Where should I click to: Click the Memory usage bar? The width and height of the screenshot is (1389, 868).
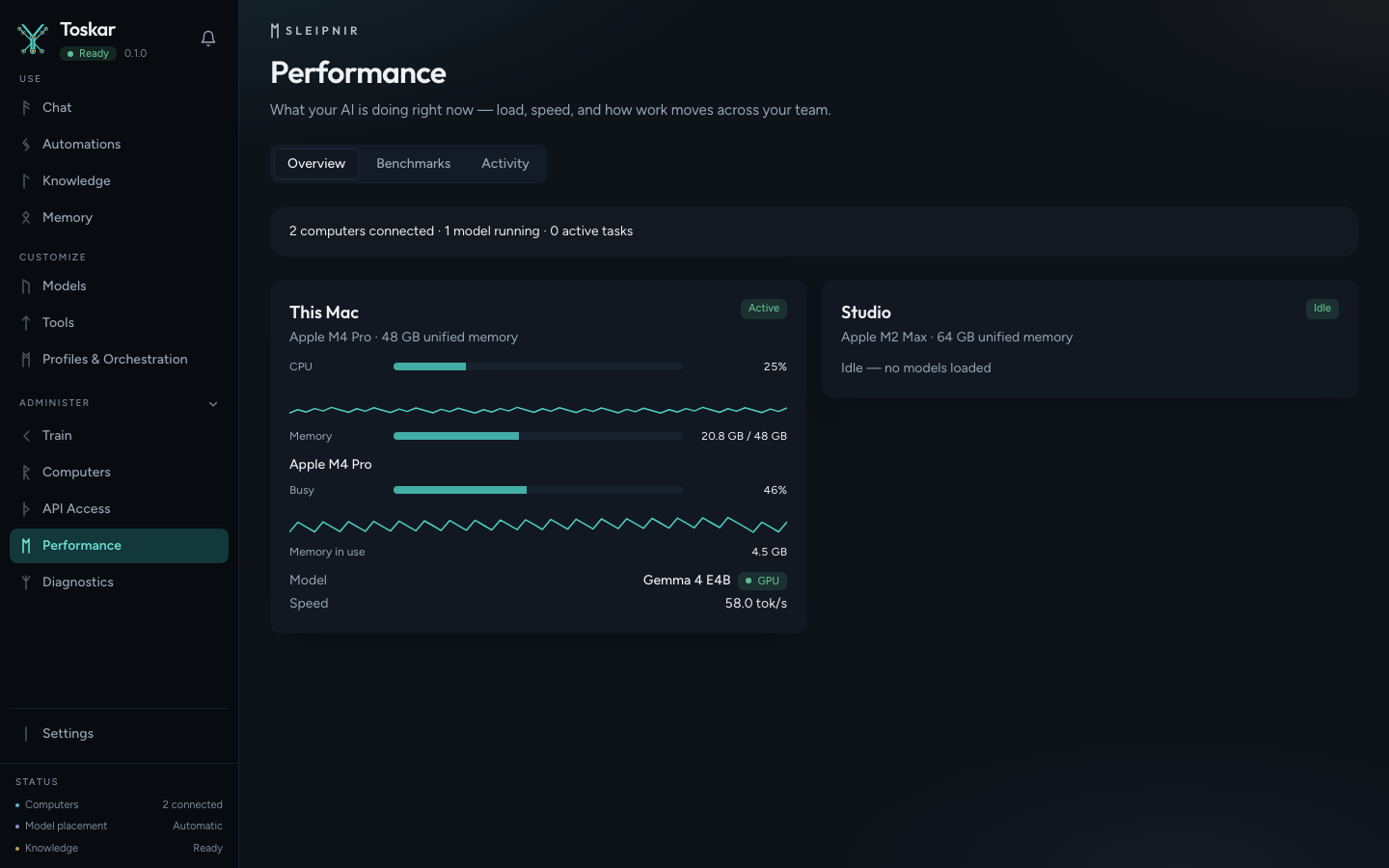[538, 436]
